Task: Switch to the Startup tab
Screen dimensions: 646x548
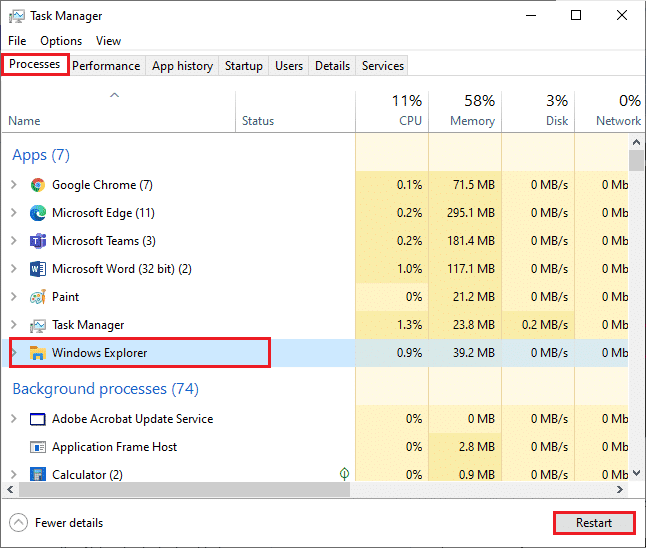Action: [x=243, y=66]
